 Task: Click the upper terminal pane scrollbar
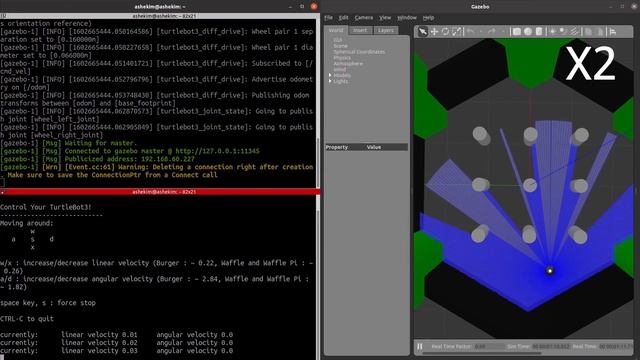click(x=318, y=162)
